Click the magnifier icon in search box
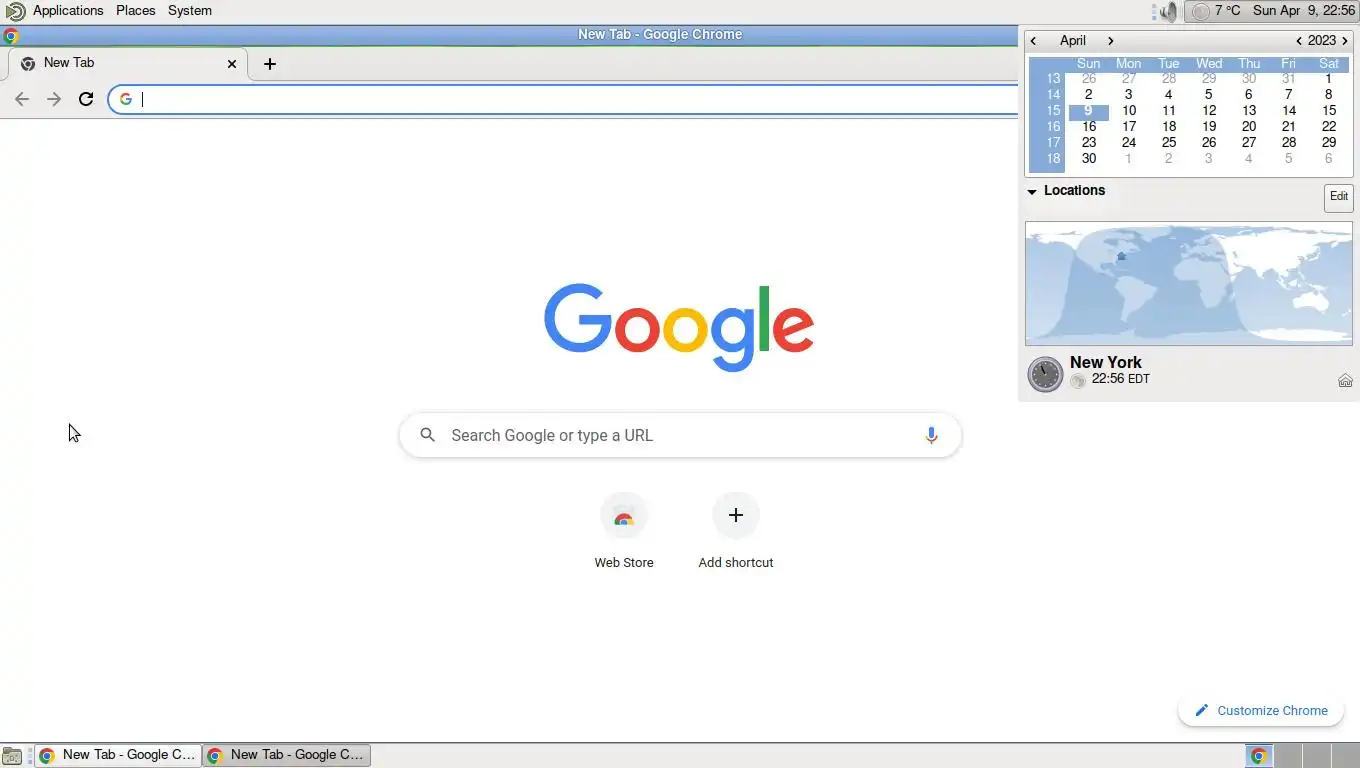Image resolution: width=1360 pixels, height=768 pixels. 427,435
